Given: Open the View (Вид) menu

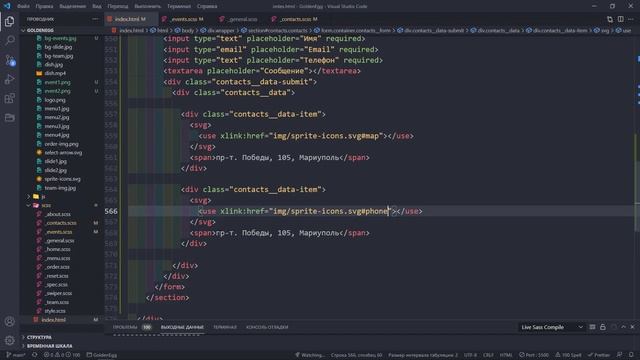Looking at the screenshot, I should point(97,6).
